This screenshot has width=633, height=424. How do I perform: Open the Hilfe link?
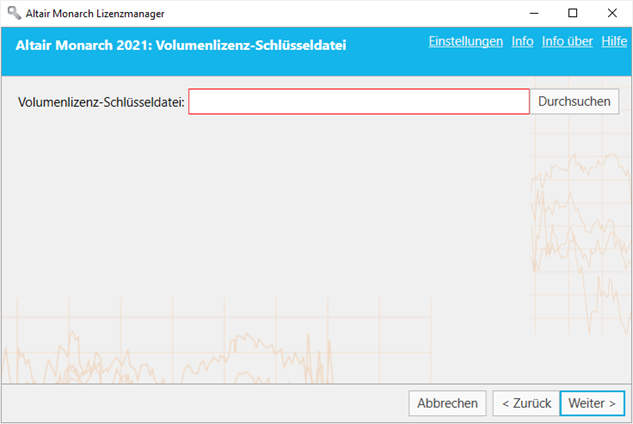pos(614,41)
